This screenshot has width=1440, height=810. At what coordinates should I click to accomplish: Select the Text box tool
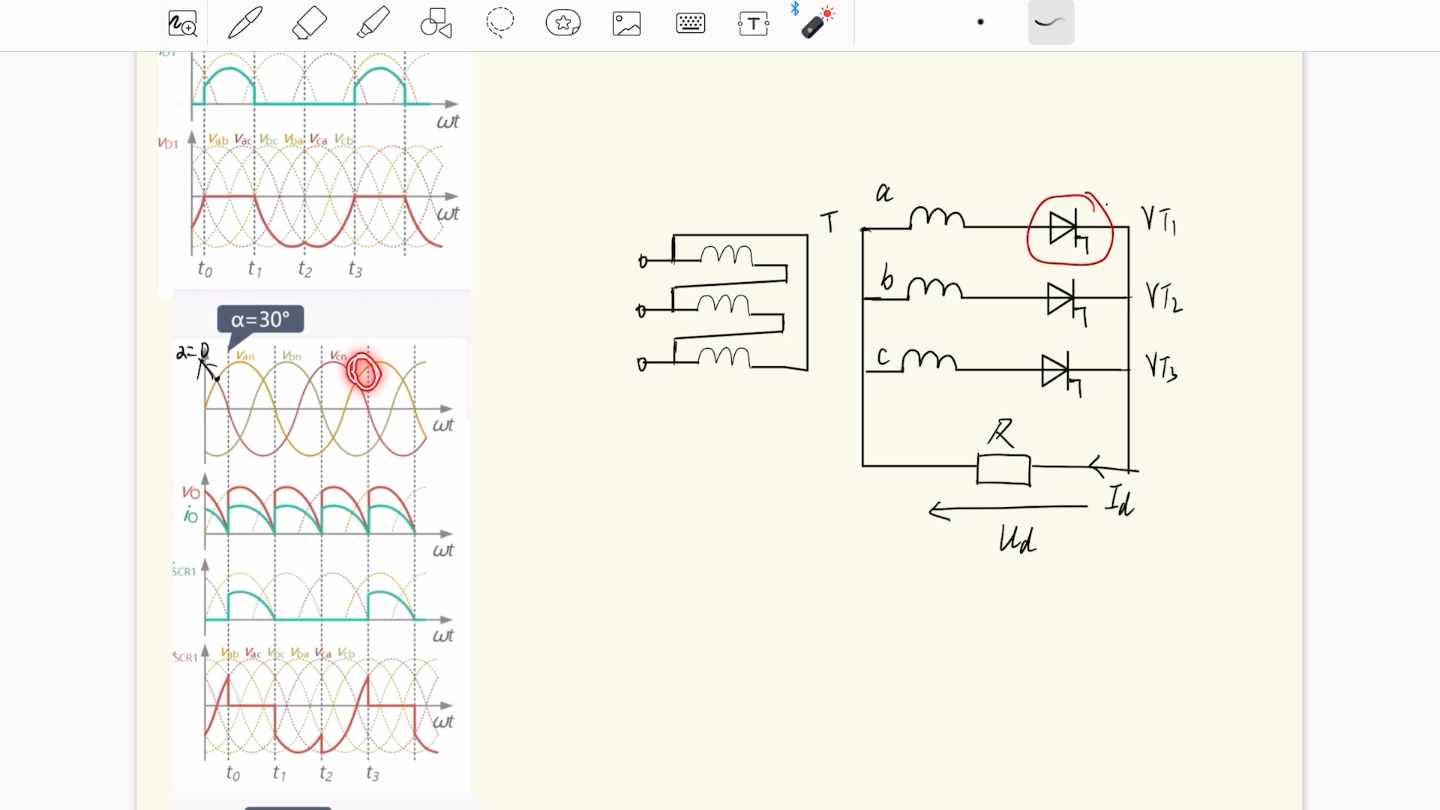[754, 23]
